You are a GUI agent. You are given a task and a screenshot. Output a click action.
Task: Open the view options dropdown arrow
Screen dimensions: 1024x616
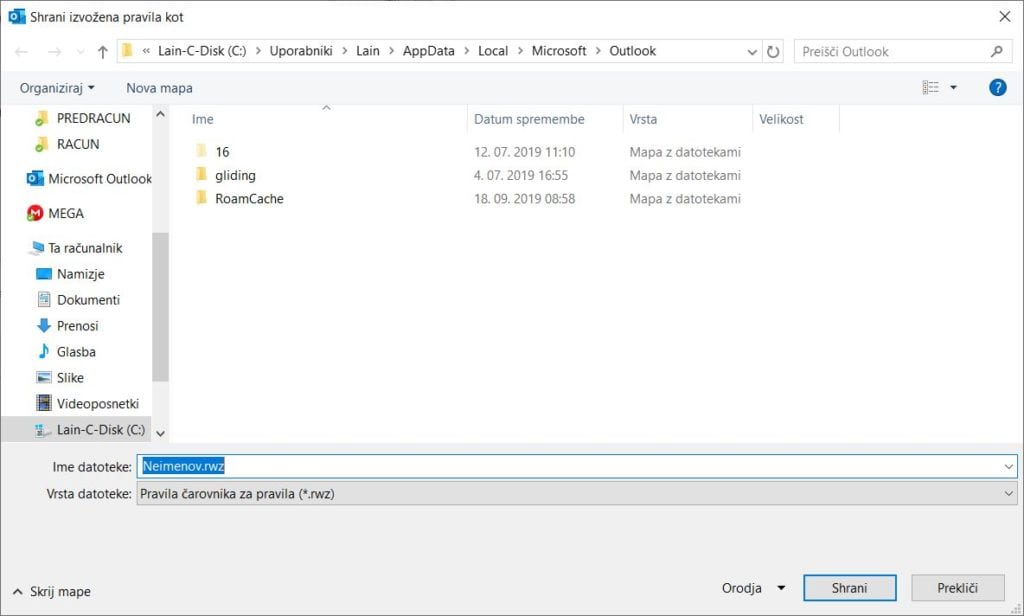[953, 88]
